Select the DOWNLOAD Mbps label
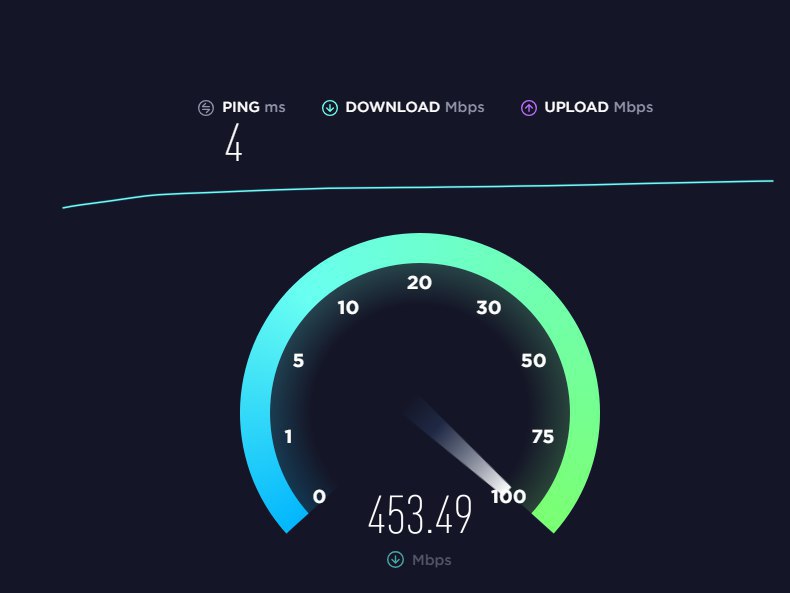 click(415, 107)
